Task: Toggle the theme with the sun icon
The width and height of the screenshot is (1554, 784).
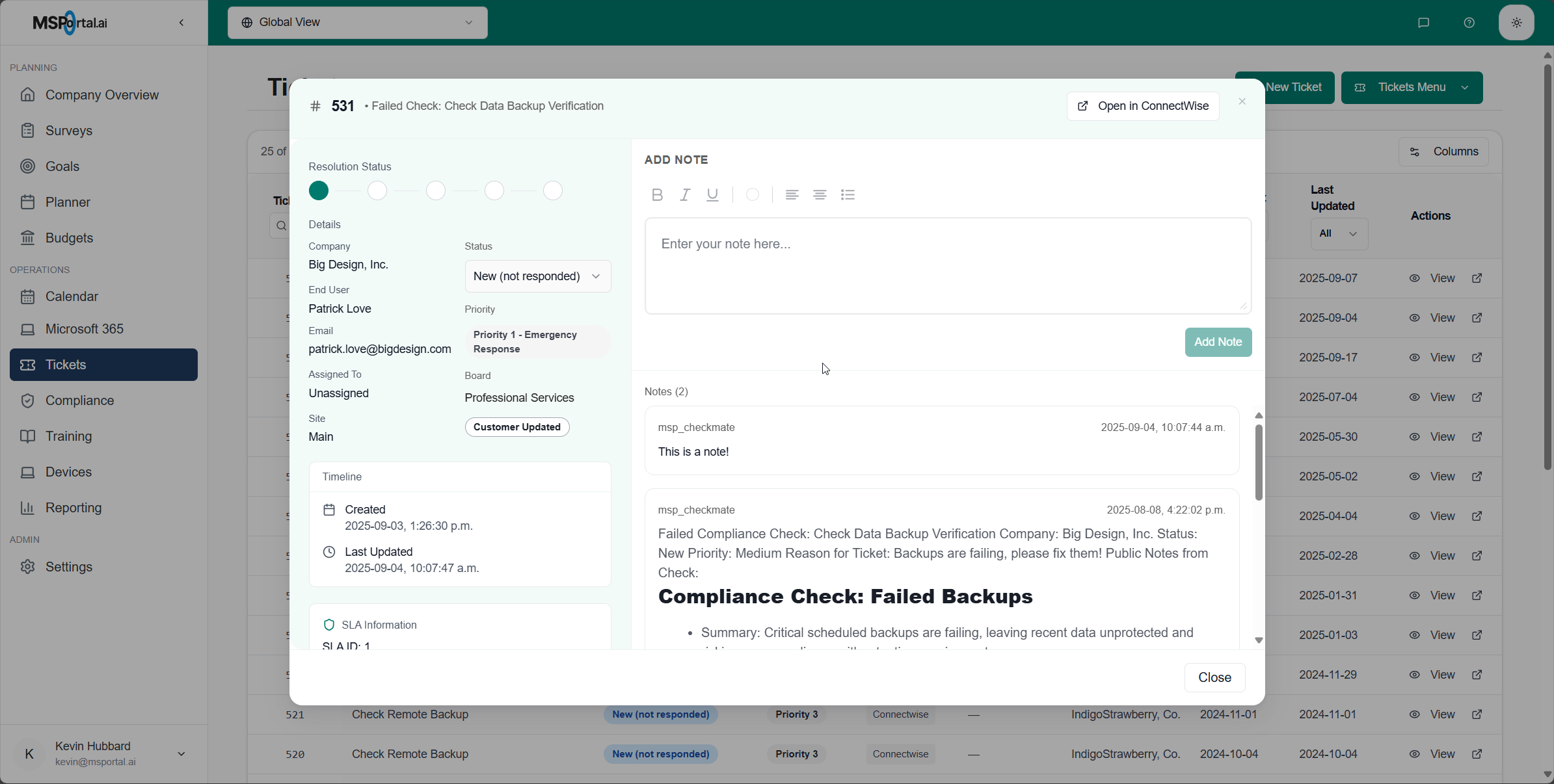Action: pos(1516,22)
